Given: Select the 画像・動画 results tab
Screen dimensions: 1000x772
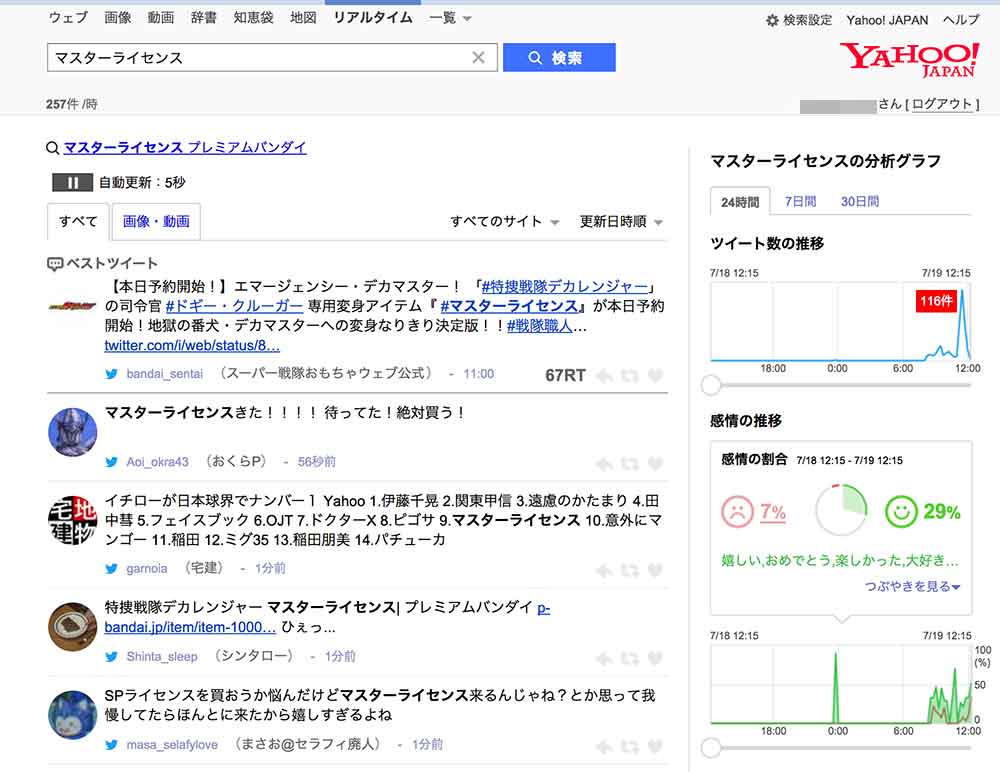Looking at the screenshot, I should click(156, 221).
